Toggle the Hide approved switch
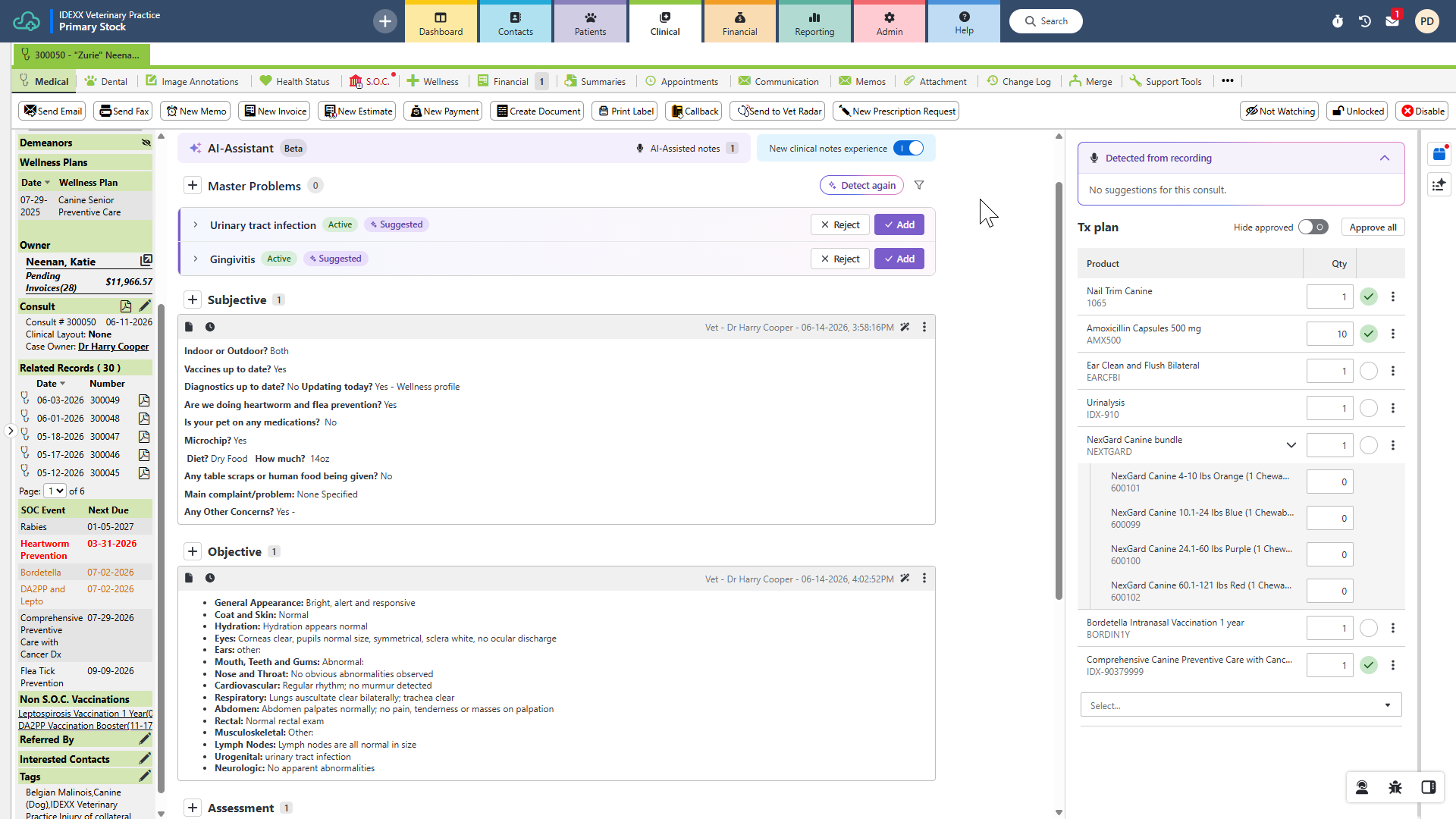Viewport: 1456px width, 819px height. coord(1313,227)
